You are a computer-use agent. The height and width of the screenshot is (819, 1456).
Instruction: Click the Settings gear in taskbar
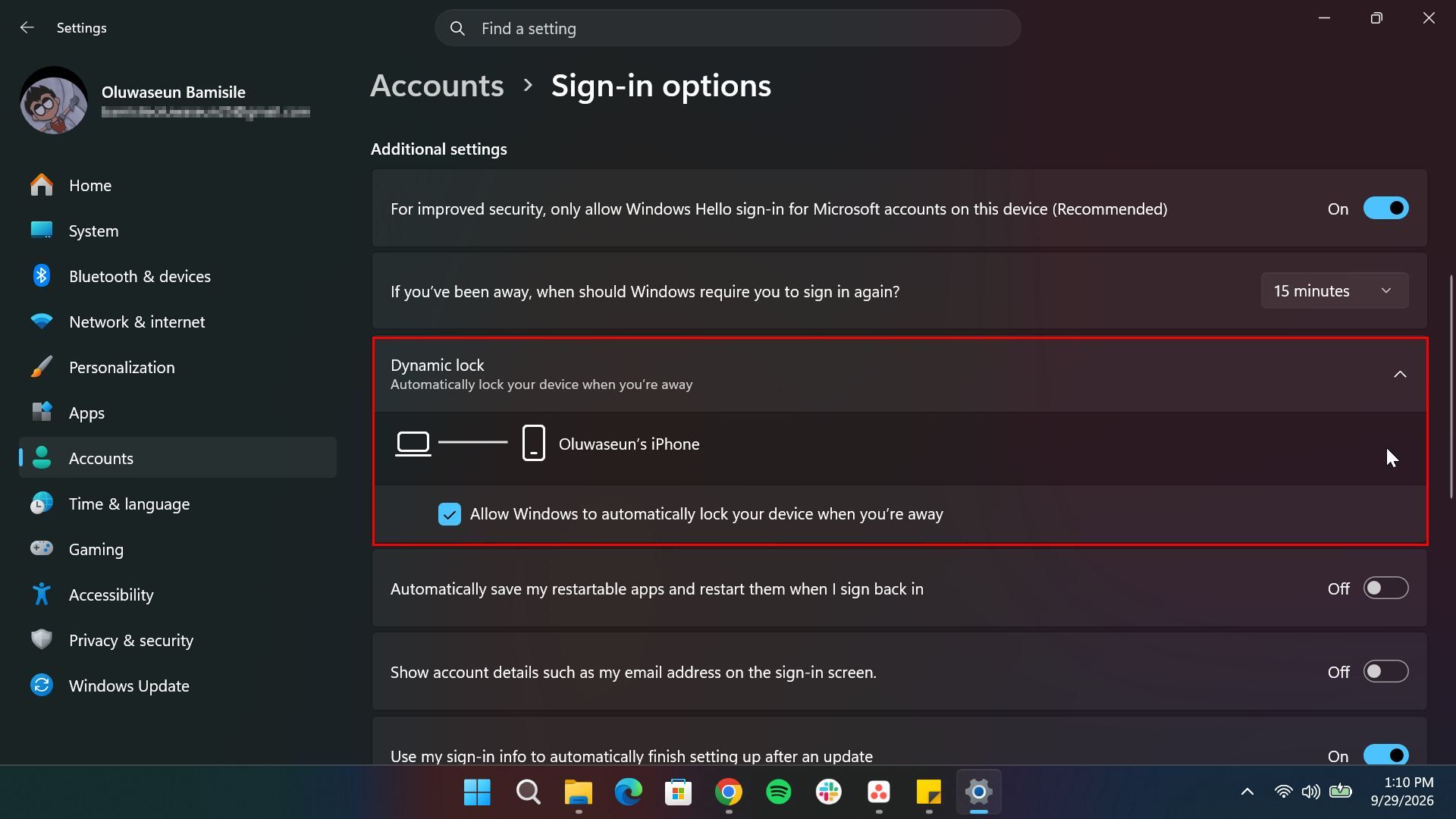click(979, 792)
